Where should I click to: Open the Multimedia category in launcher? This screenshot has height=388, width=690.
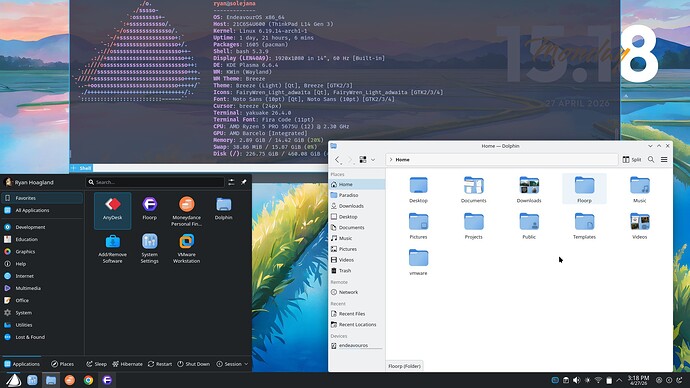pos(42,288)
